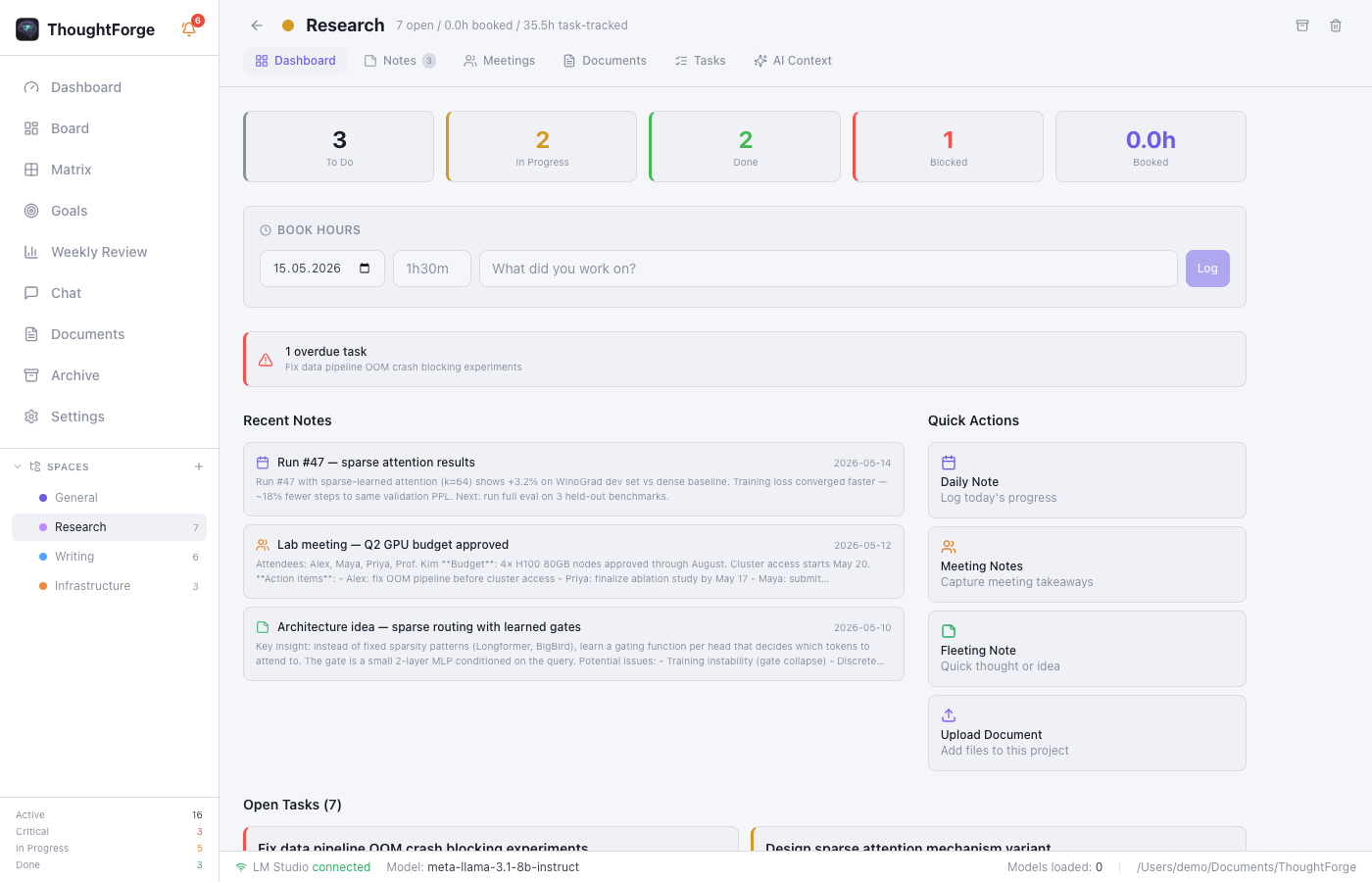The height and width of the screenshot is (882, 1372).
Task: Open note 'Architecture idea — sparse routing'
Action: (573, 644)
